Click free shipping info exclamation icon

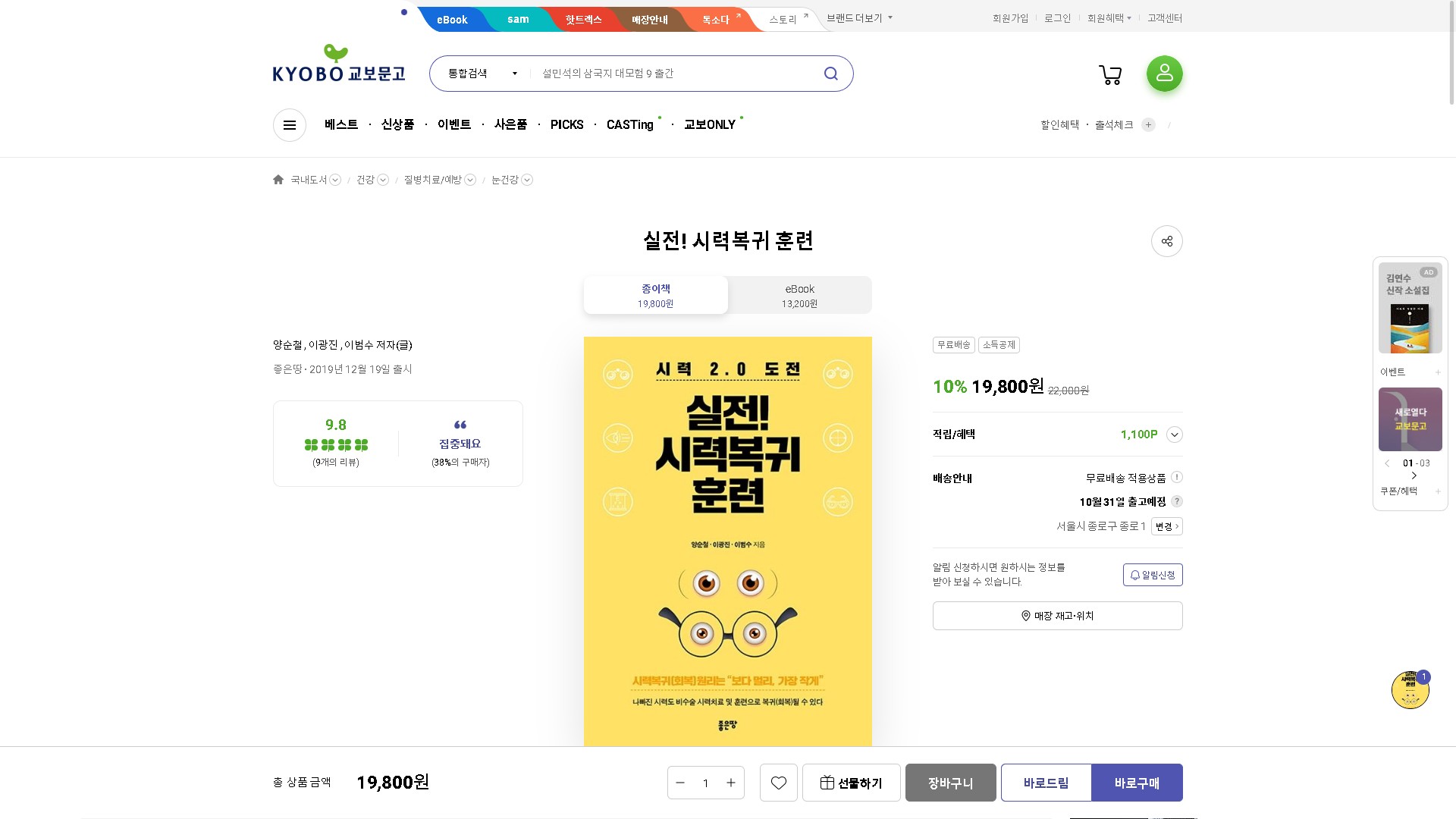[1176, 478]
